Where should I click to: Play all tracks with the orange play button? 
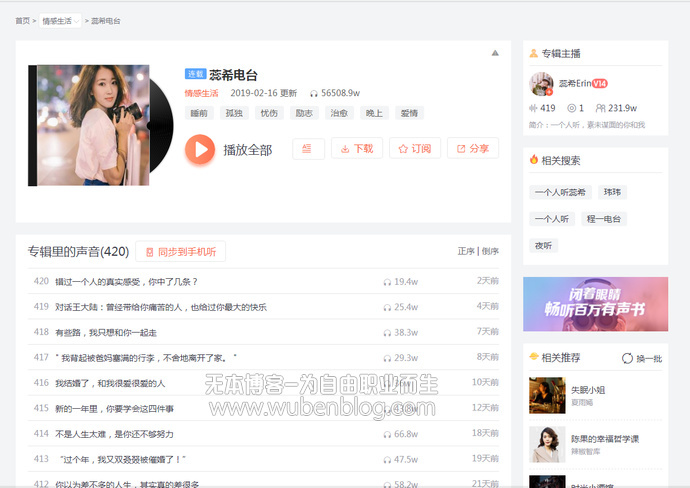200,149
